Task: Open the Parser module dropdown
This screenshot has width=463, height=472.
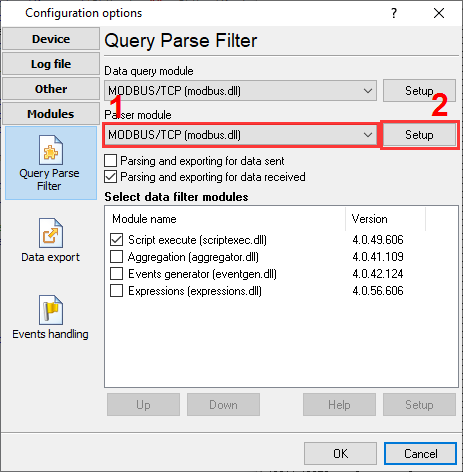Action: 240,135
